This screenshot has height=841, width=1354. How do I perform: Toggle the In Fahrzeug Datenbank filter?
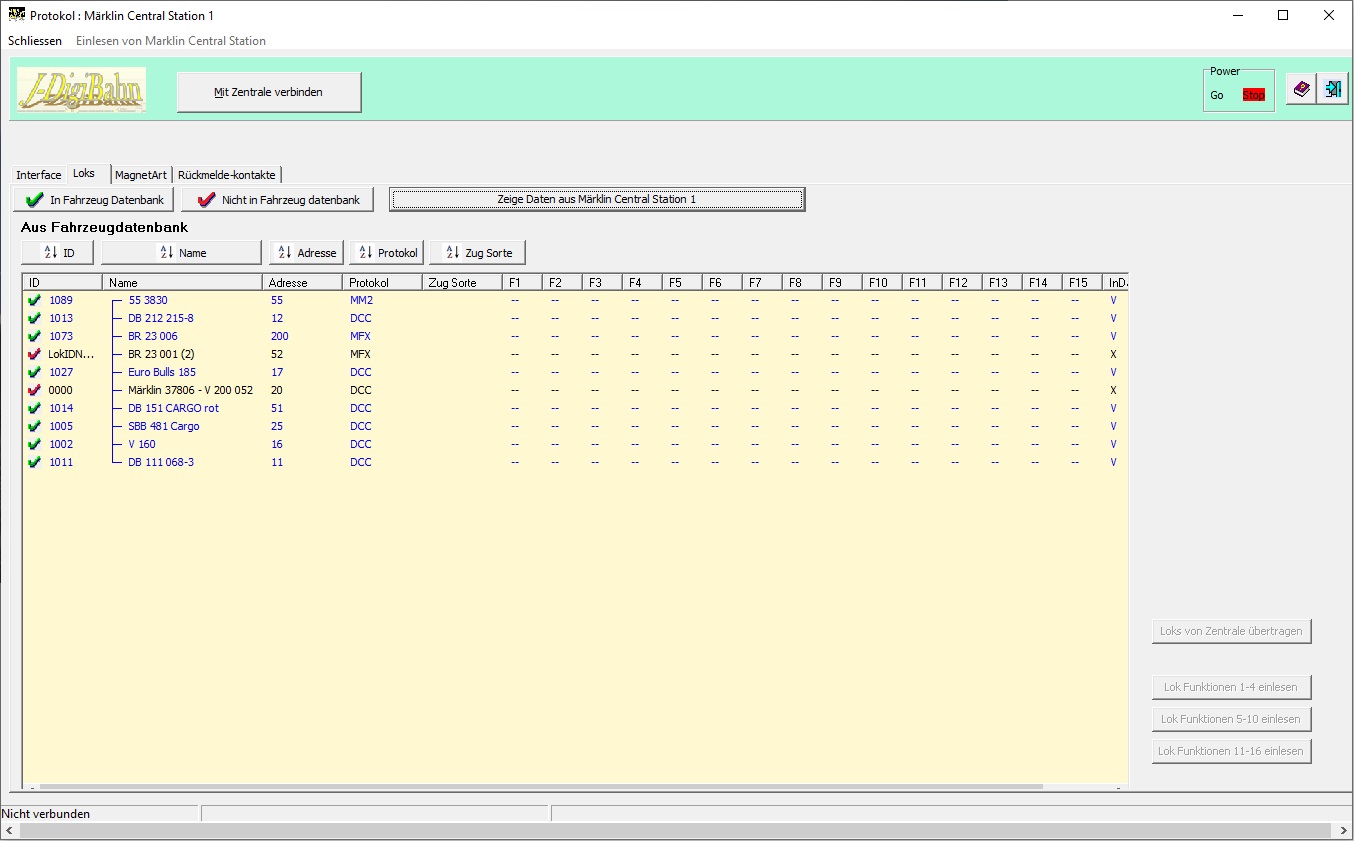coord(94,200)
